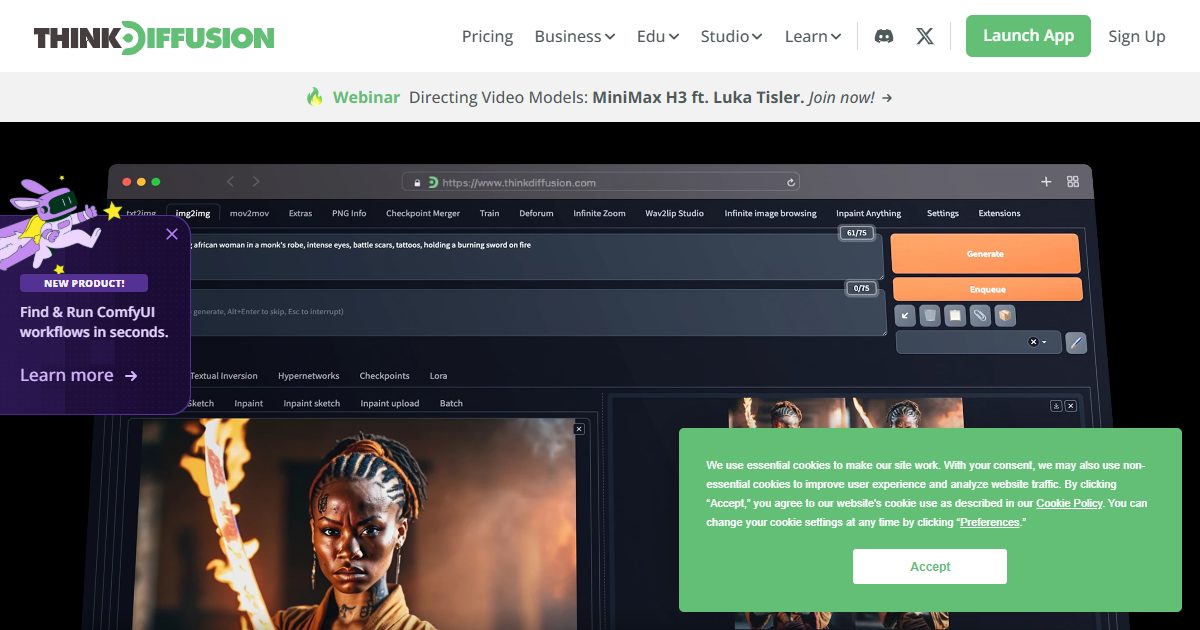Click the orange Generate button
1200x630 pixels.
985,254
